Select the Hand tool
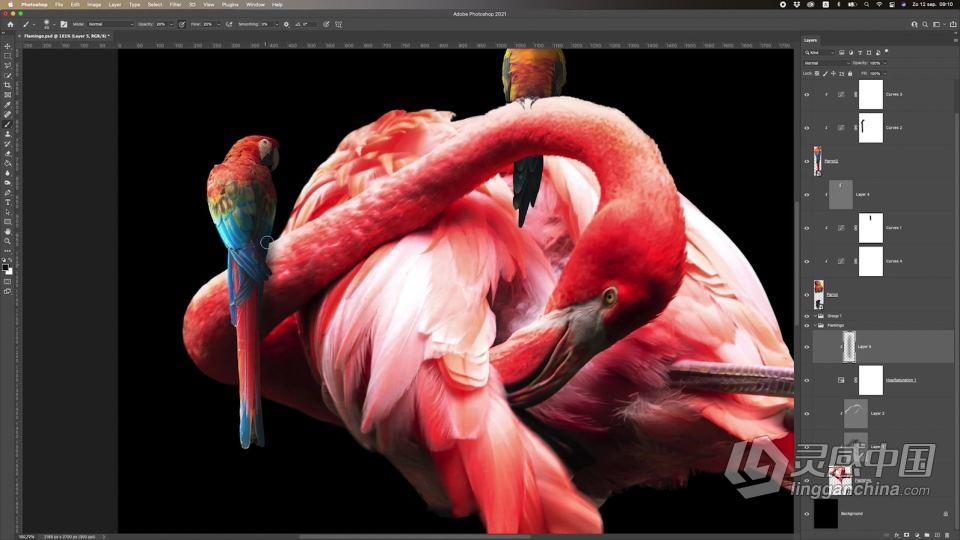Viewport: 960px width, 540px height. 7,231
